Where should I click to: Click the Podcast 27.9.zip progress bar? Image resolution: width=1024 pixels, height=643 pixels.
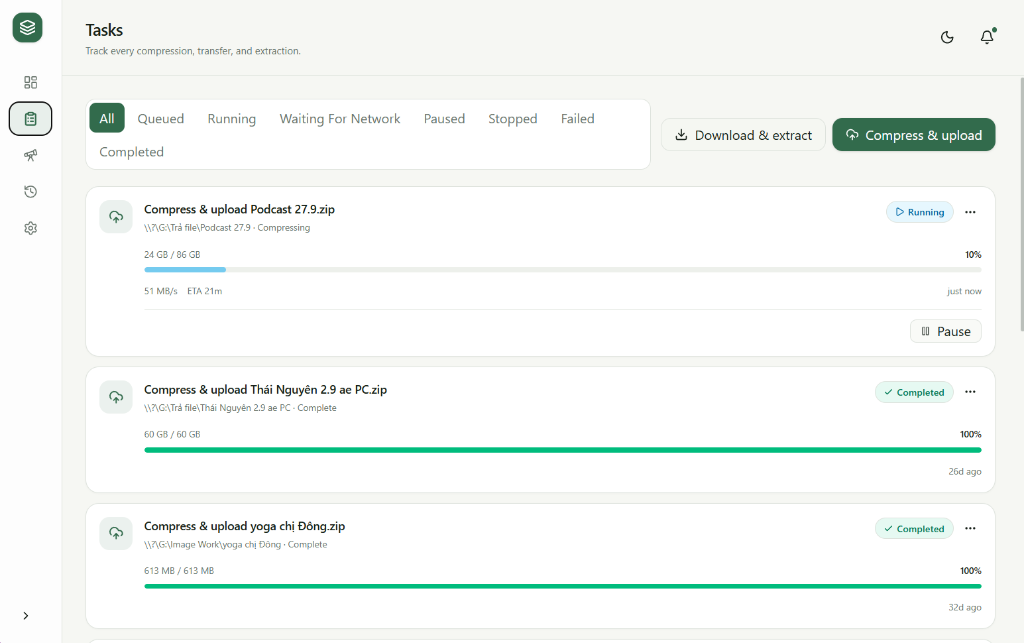(x=563, y=270)
